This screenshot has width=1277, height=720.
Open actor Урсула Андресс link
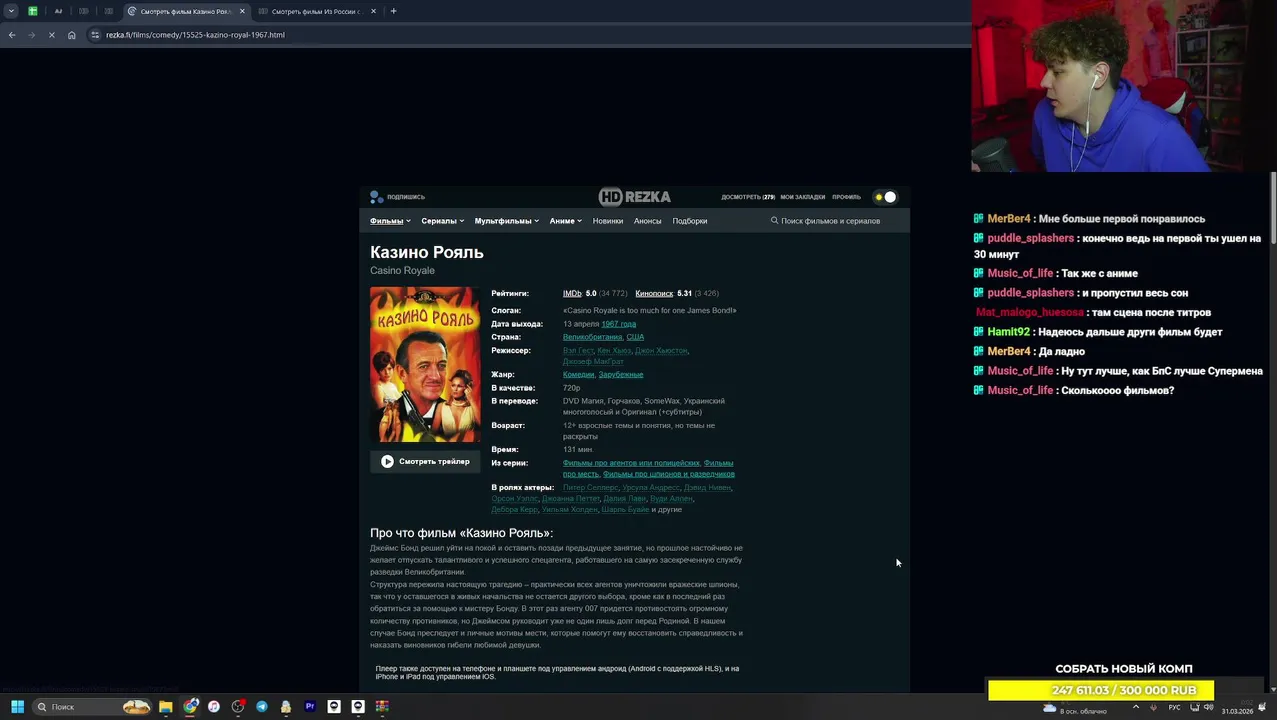pyautogui.click(x=651, y=487)
